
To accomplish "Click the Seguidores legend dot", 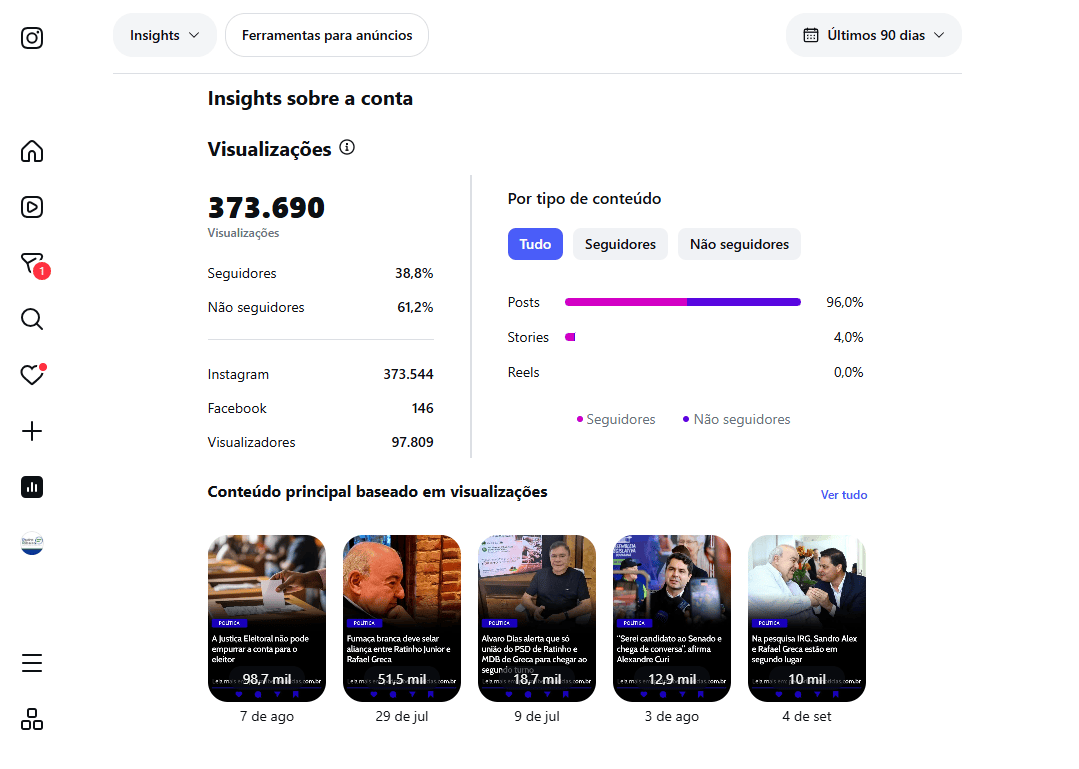I will [x=580, y=419].
